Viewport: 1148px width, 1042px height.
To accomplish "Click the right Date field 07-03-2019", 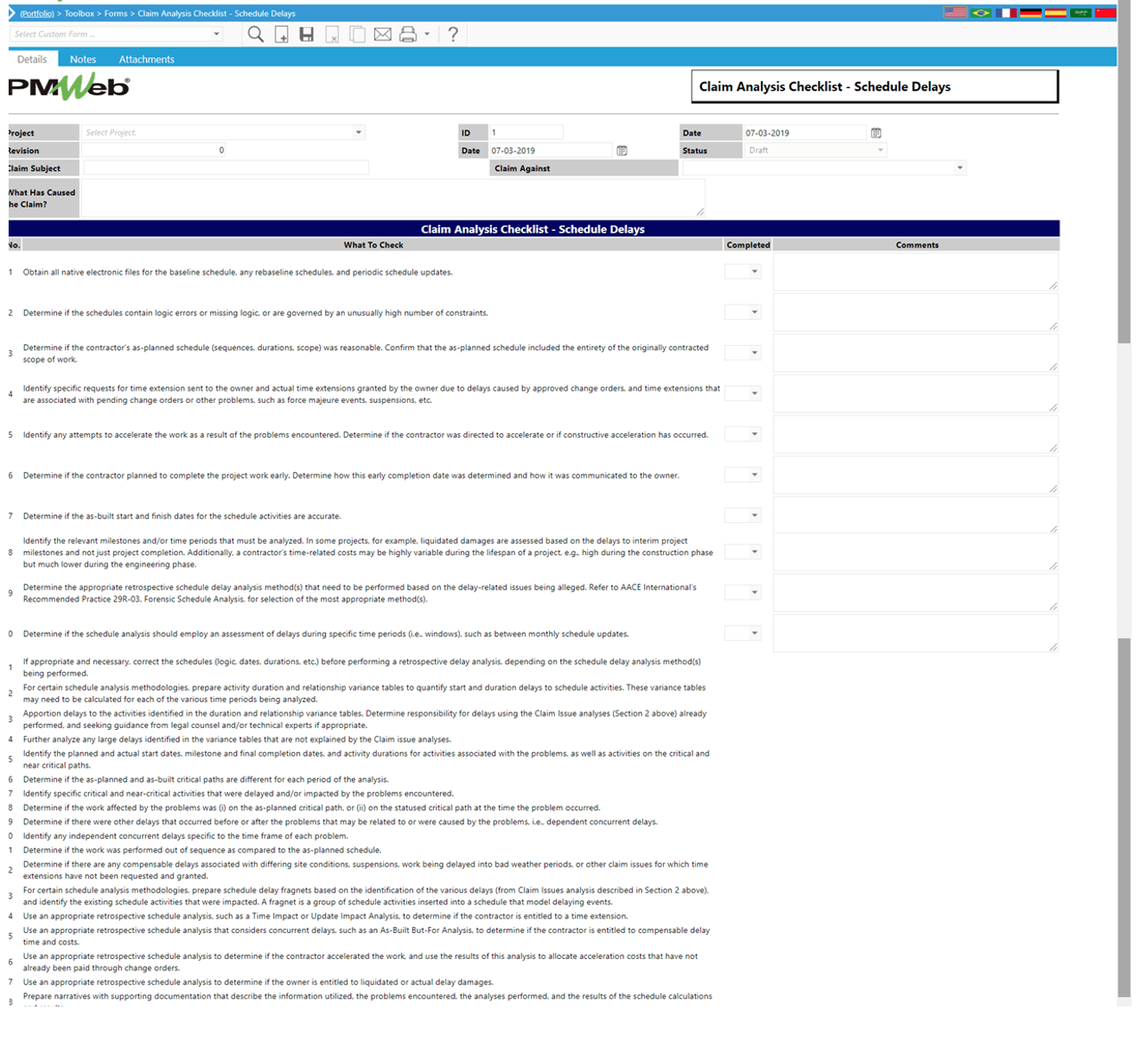I will pyautogui.click(x=805, y=133).
